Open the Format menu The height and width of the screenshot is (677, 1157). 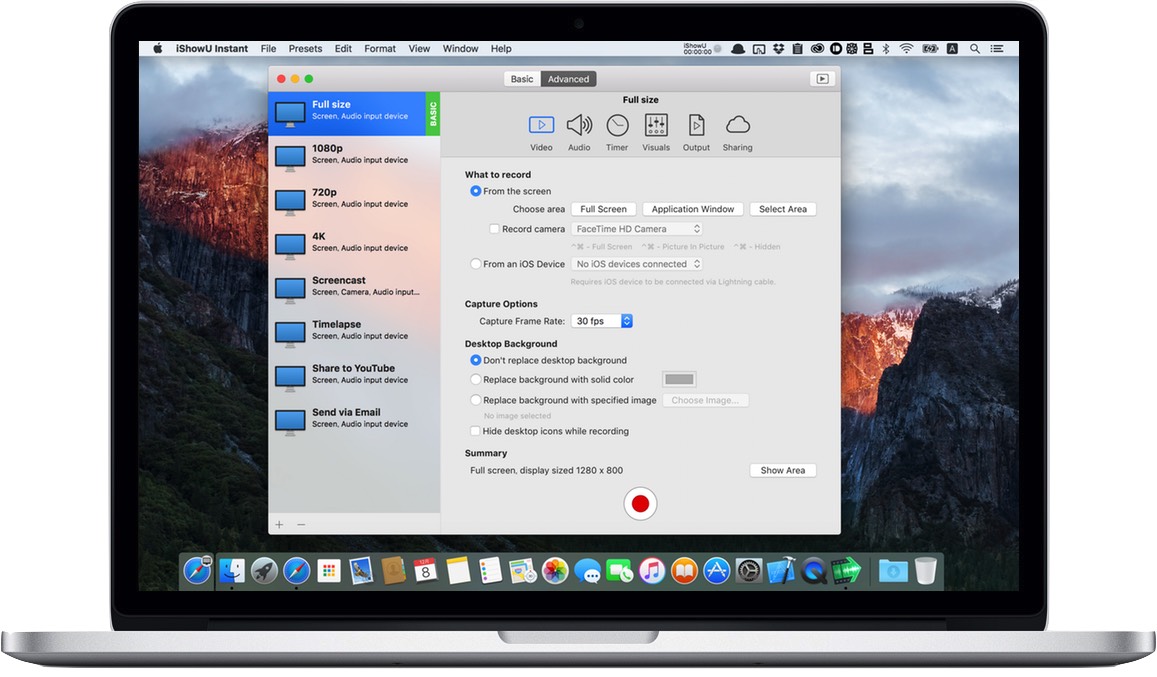(380, 49)
